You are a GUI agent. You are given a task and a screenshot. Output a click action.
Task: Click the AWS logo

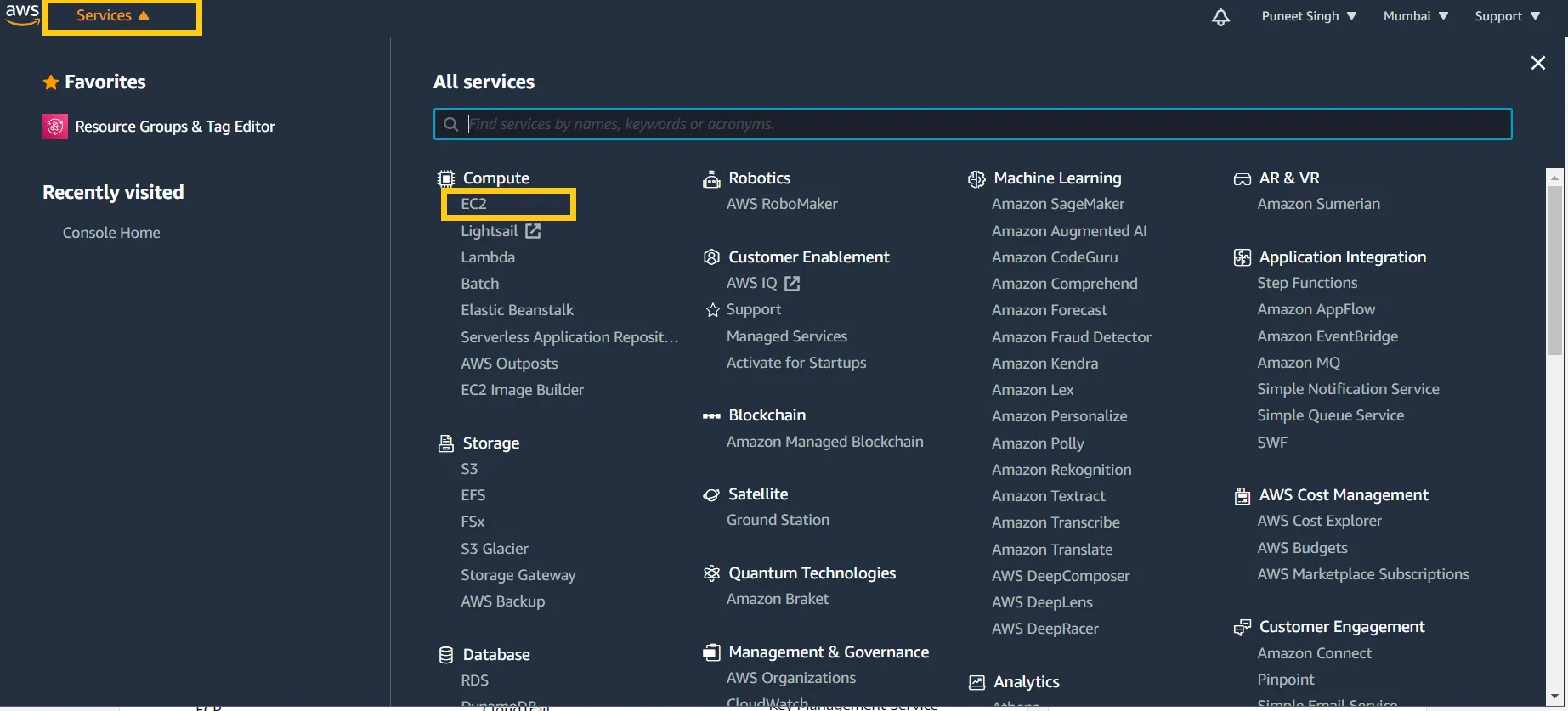[x=22, y=14]
